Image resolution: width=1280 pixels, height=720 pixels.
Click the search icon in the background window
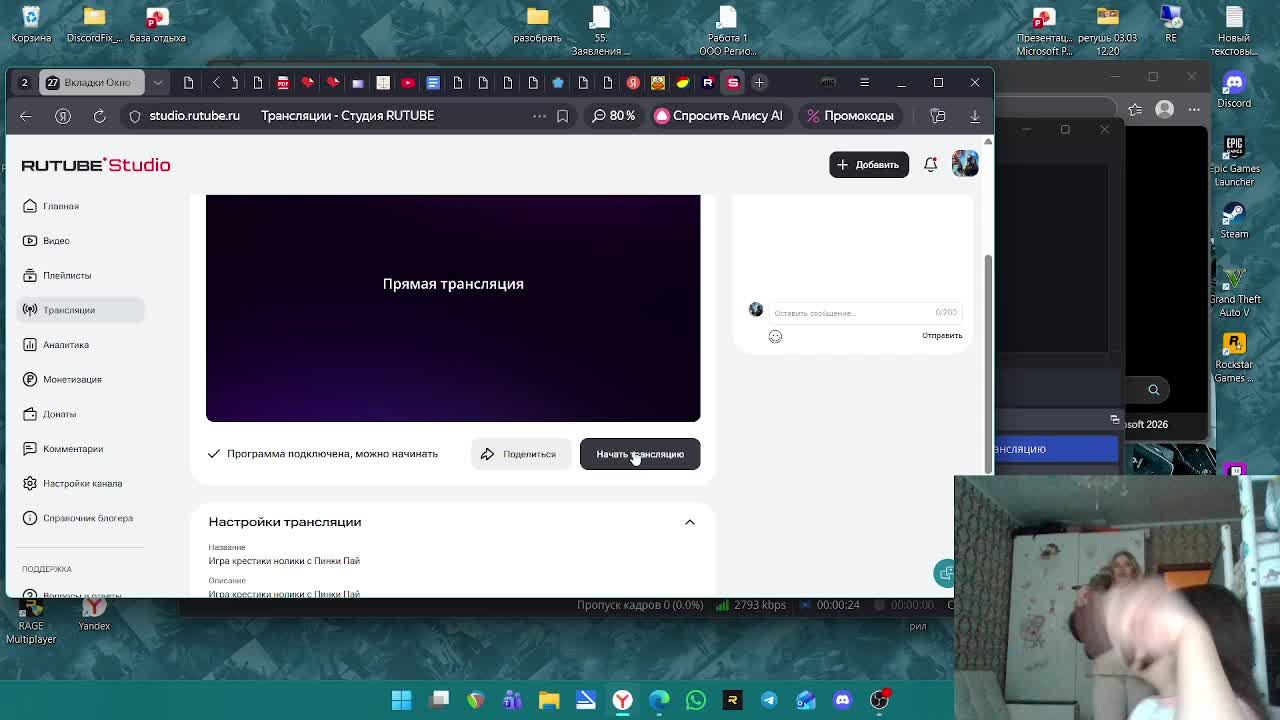(1154, 390)
